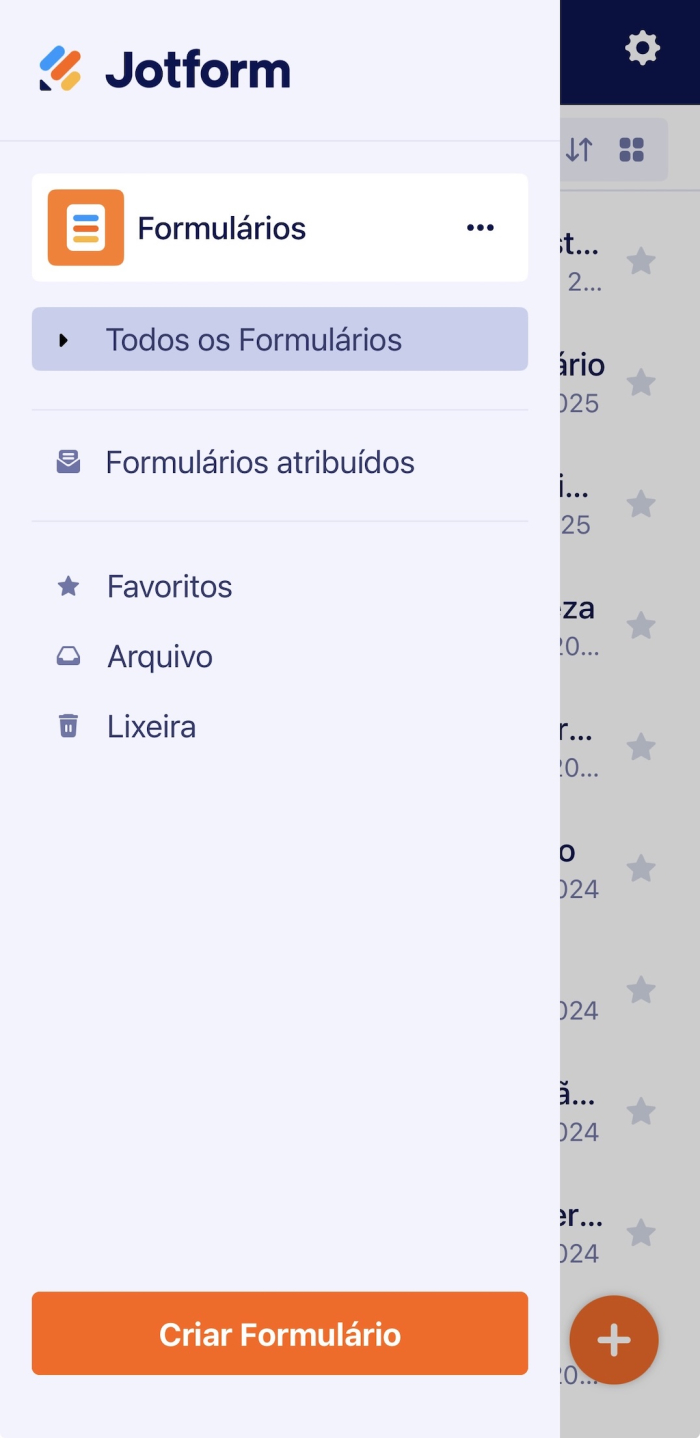Screen dimensions: 700x1438
Task: Open the settings gear
Action: 643,46
